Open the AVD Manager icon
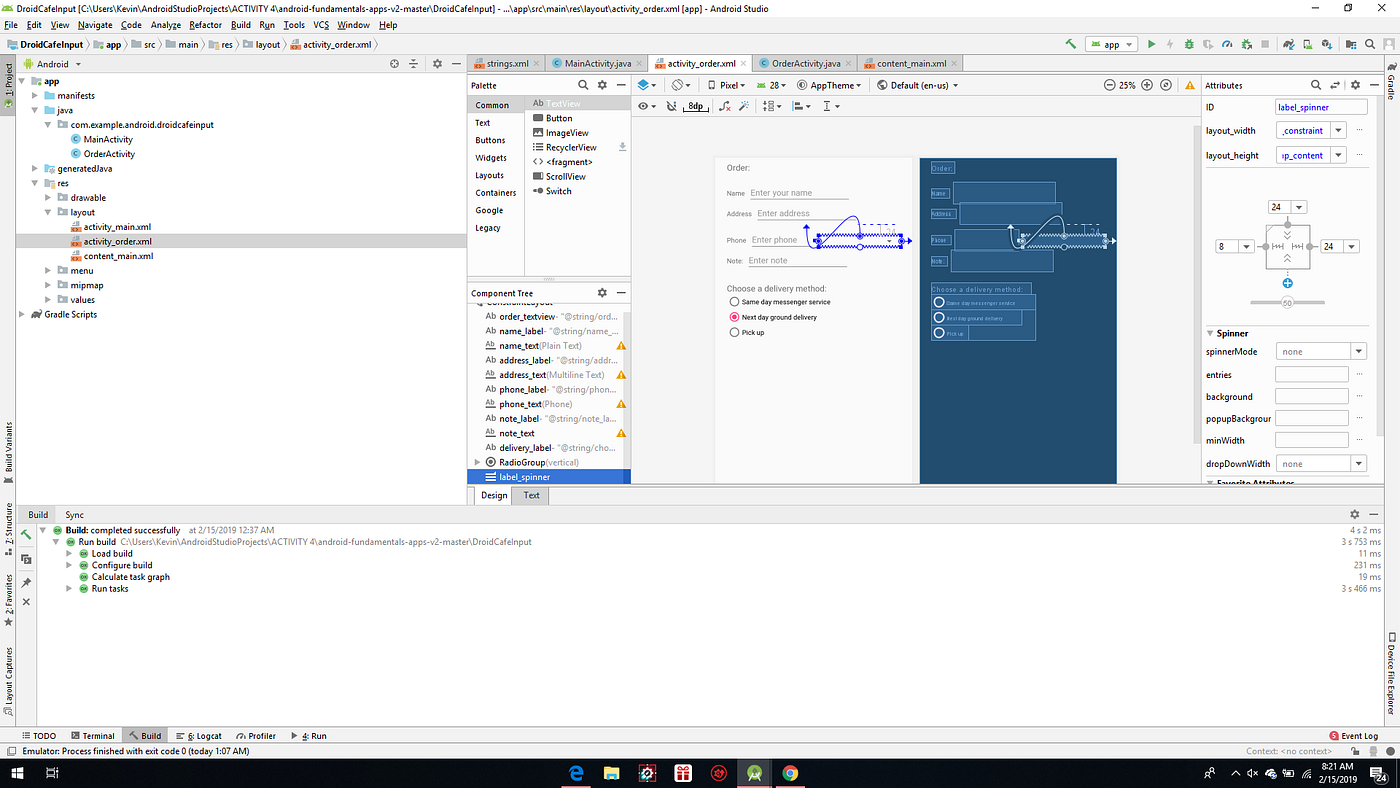This screenshot has width=1400, height=788. click(1308, 44)
